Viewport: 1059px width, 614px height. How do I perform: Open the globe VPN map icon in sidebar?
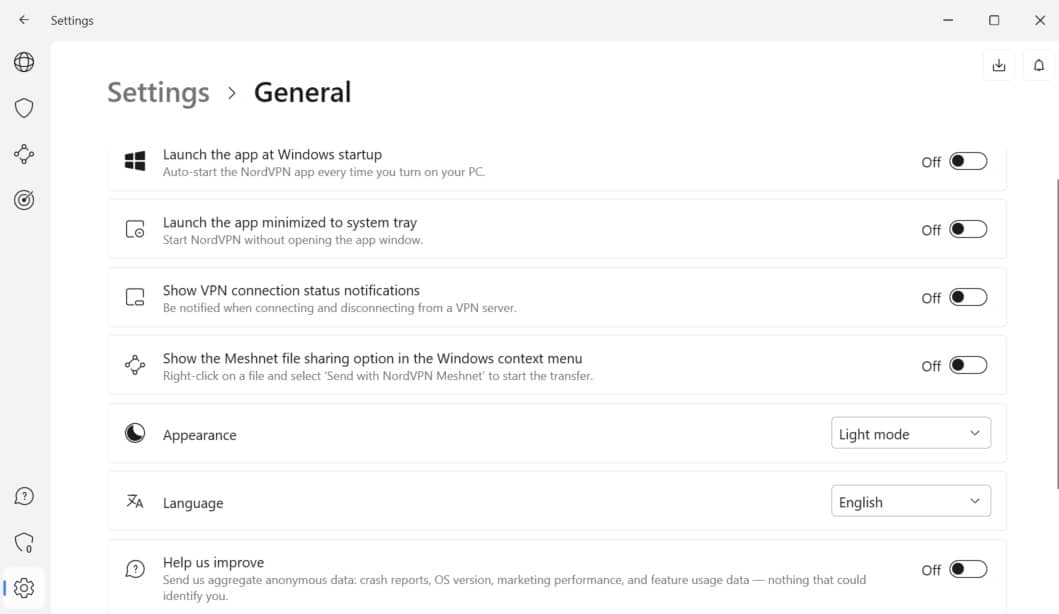[24, 62]
